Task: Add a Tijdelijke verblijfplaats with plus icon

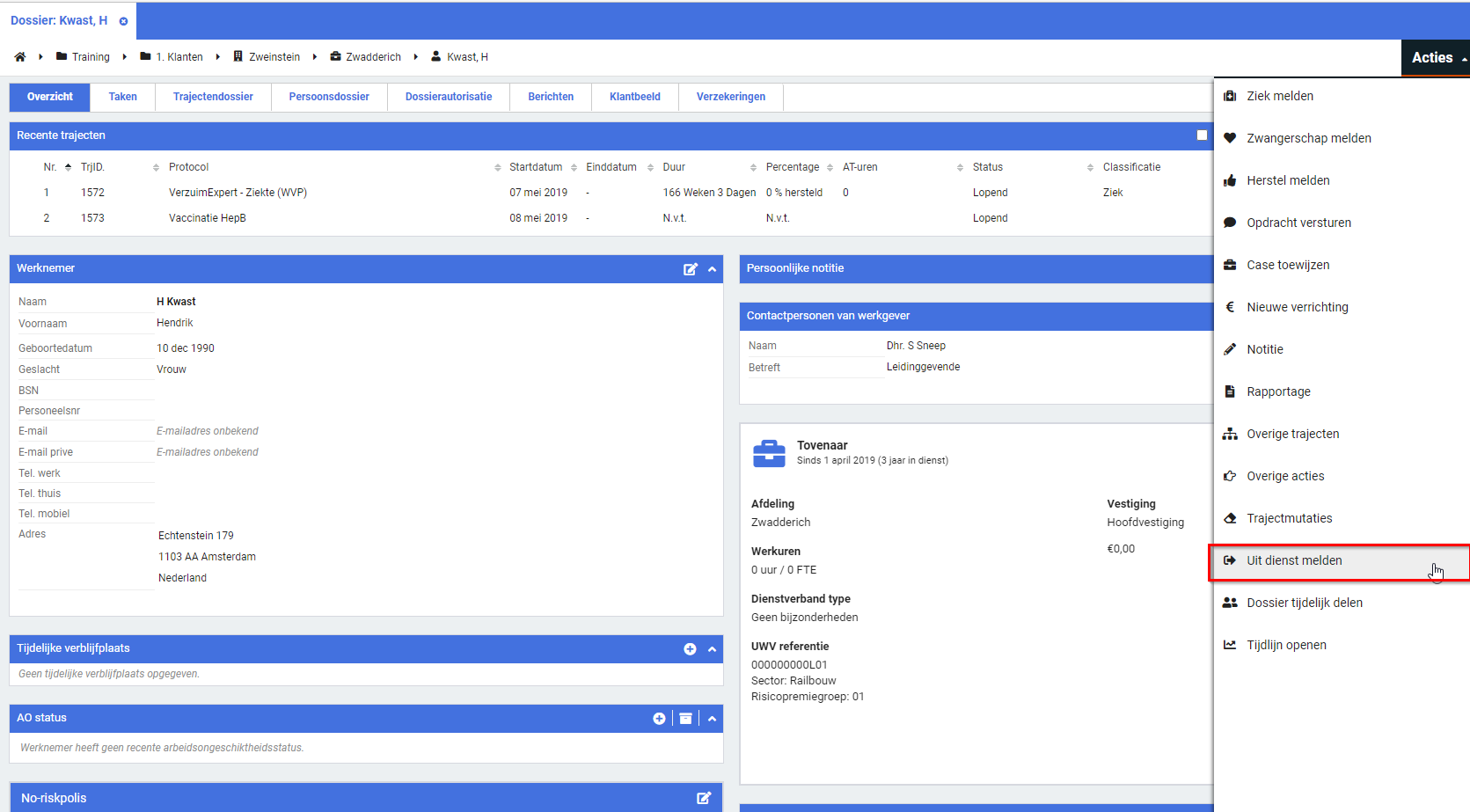Action: click(690, 649)
